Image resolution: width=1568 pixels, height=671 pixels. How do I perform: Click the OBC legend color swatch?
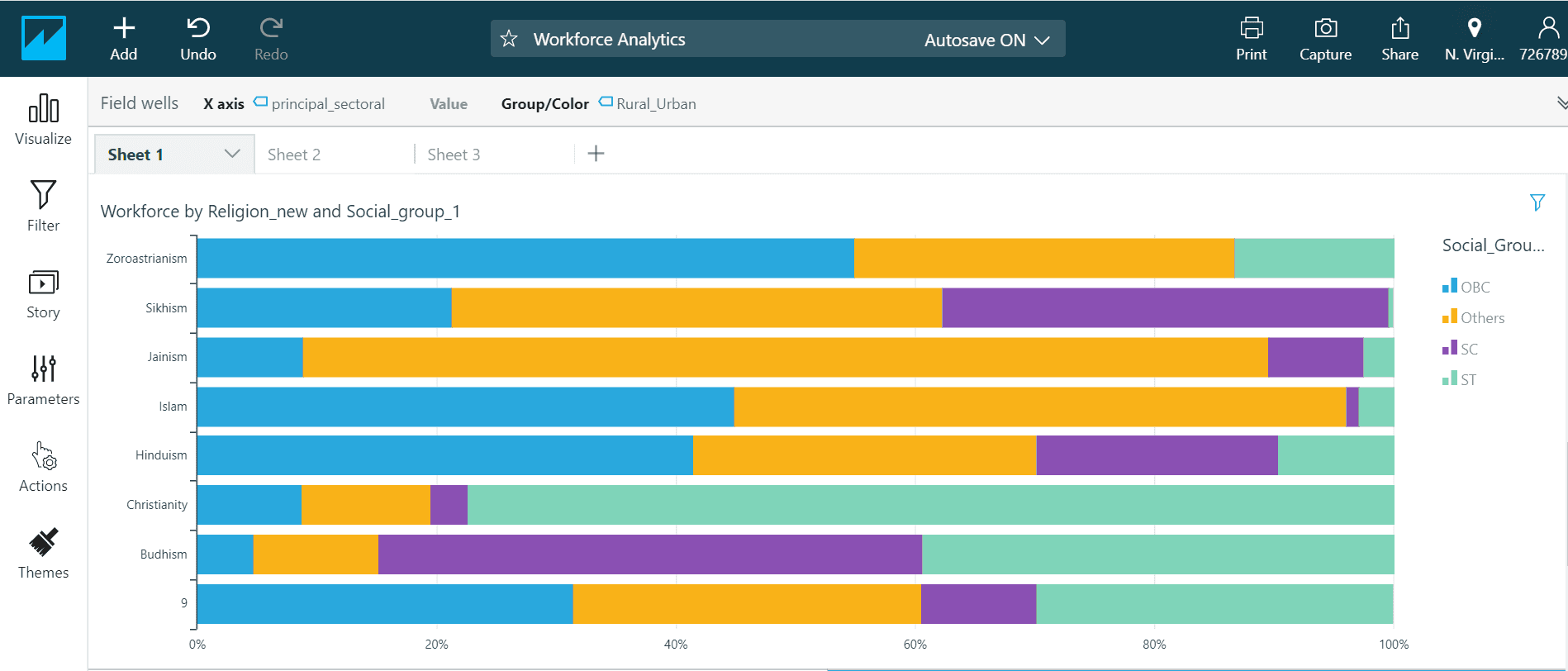coord(1450,286)
